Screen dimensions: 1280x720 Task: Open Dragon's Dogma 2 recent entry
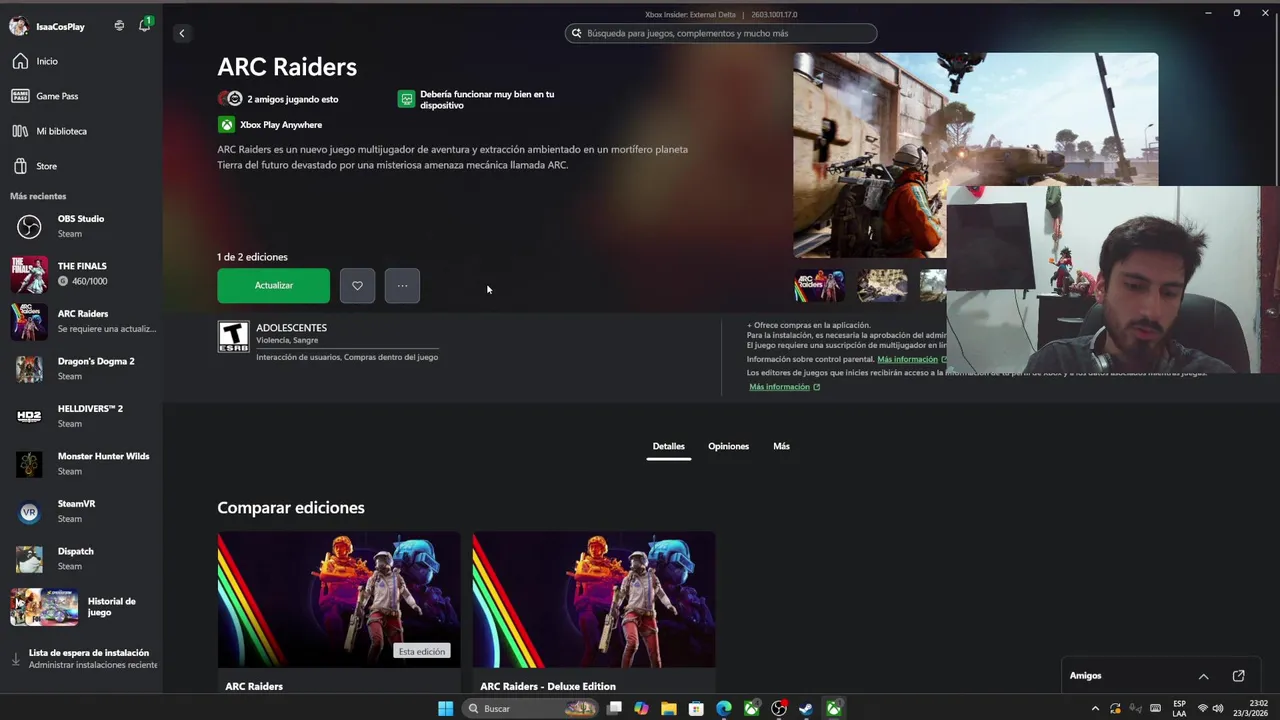click(x=82, y=369)
